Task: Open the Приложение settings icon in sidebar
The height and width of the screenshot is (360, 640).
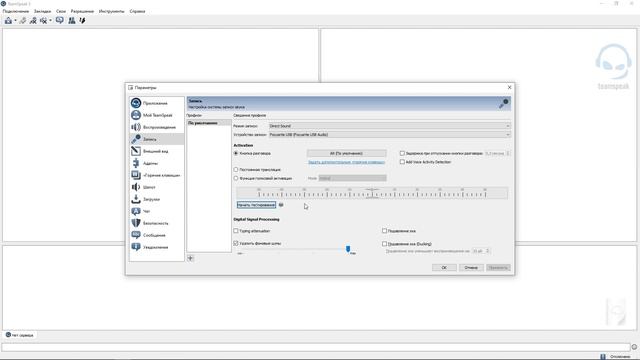Action: click(x=136, y=103)
